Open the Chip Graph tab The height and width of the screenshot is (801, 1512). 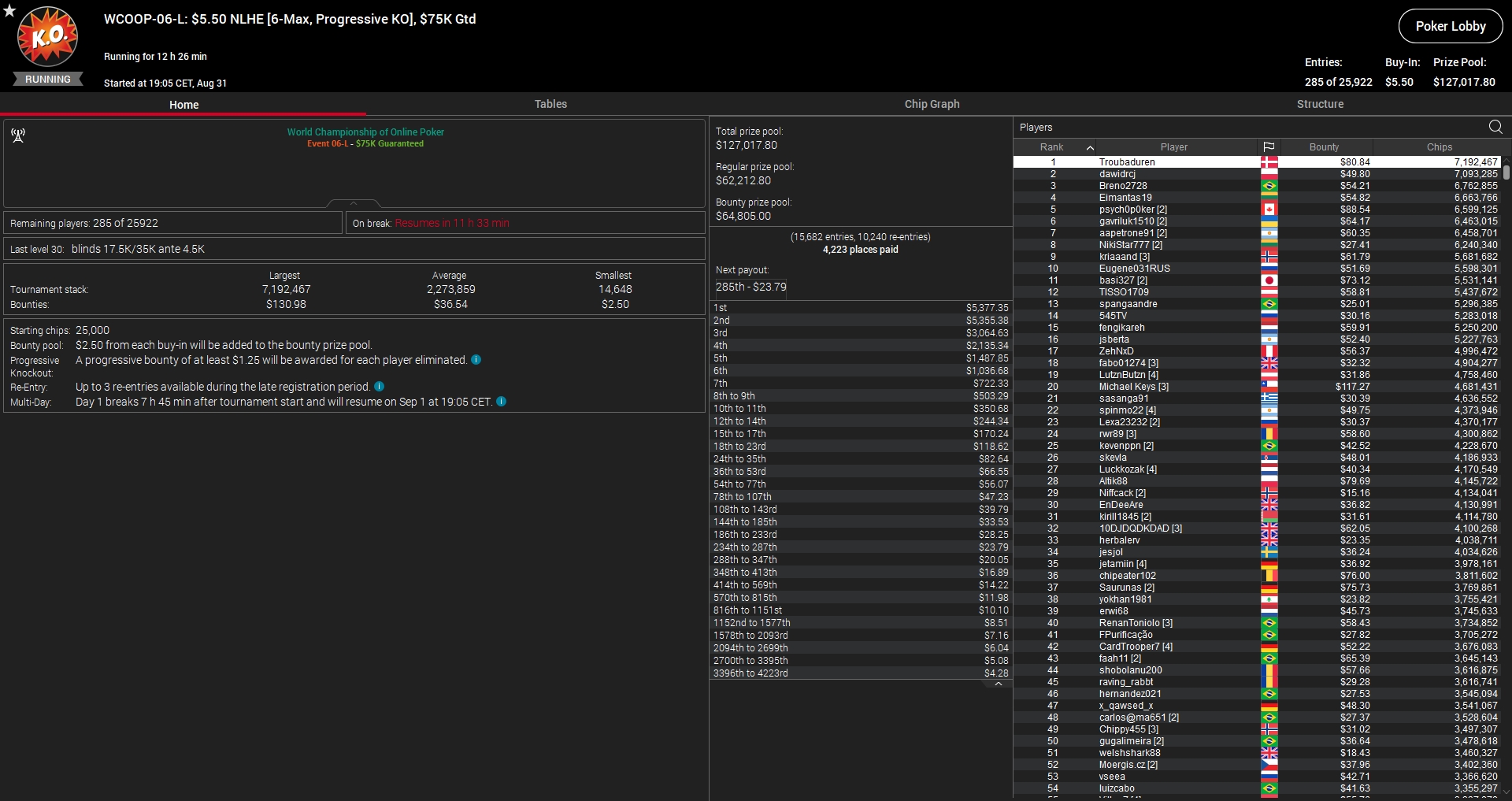932,104
